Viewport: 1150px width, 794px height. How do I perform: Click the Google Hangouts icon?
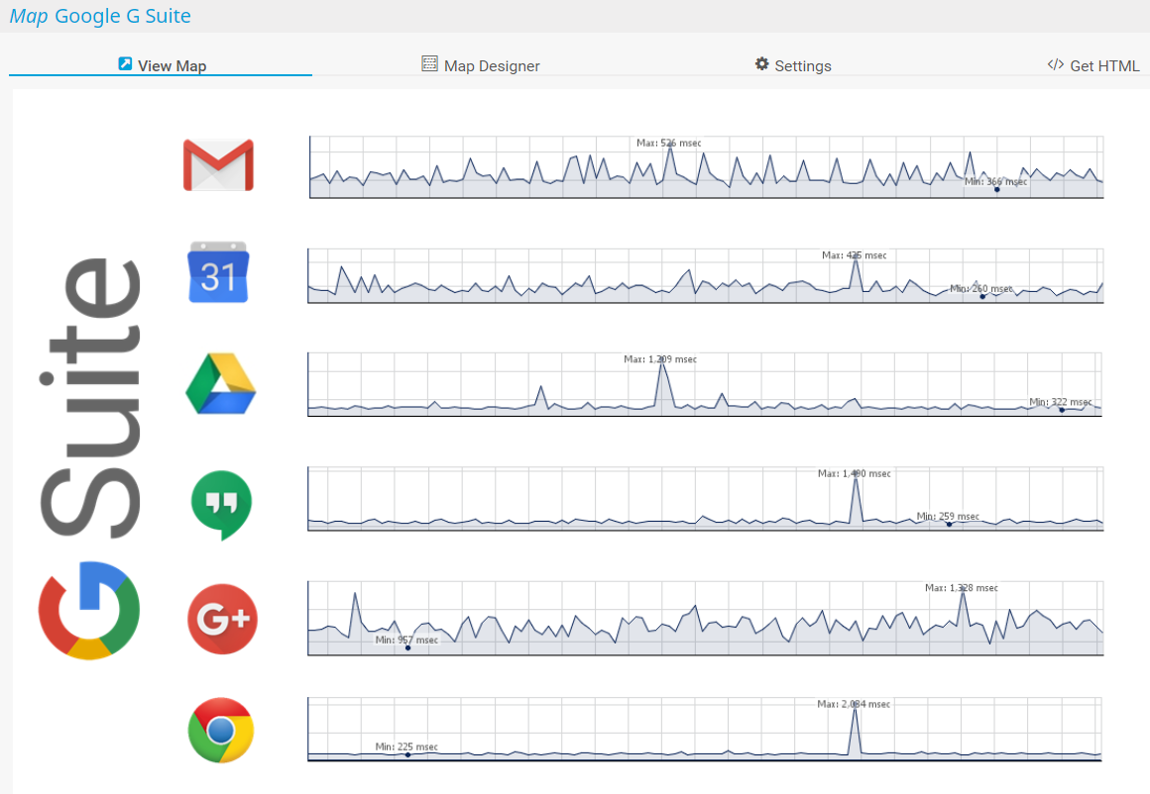click(x=221, y=505)
